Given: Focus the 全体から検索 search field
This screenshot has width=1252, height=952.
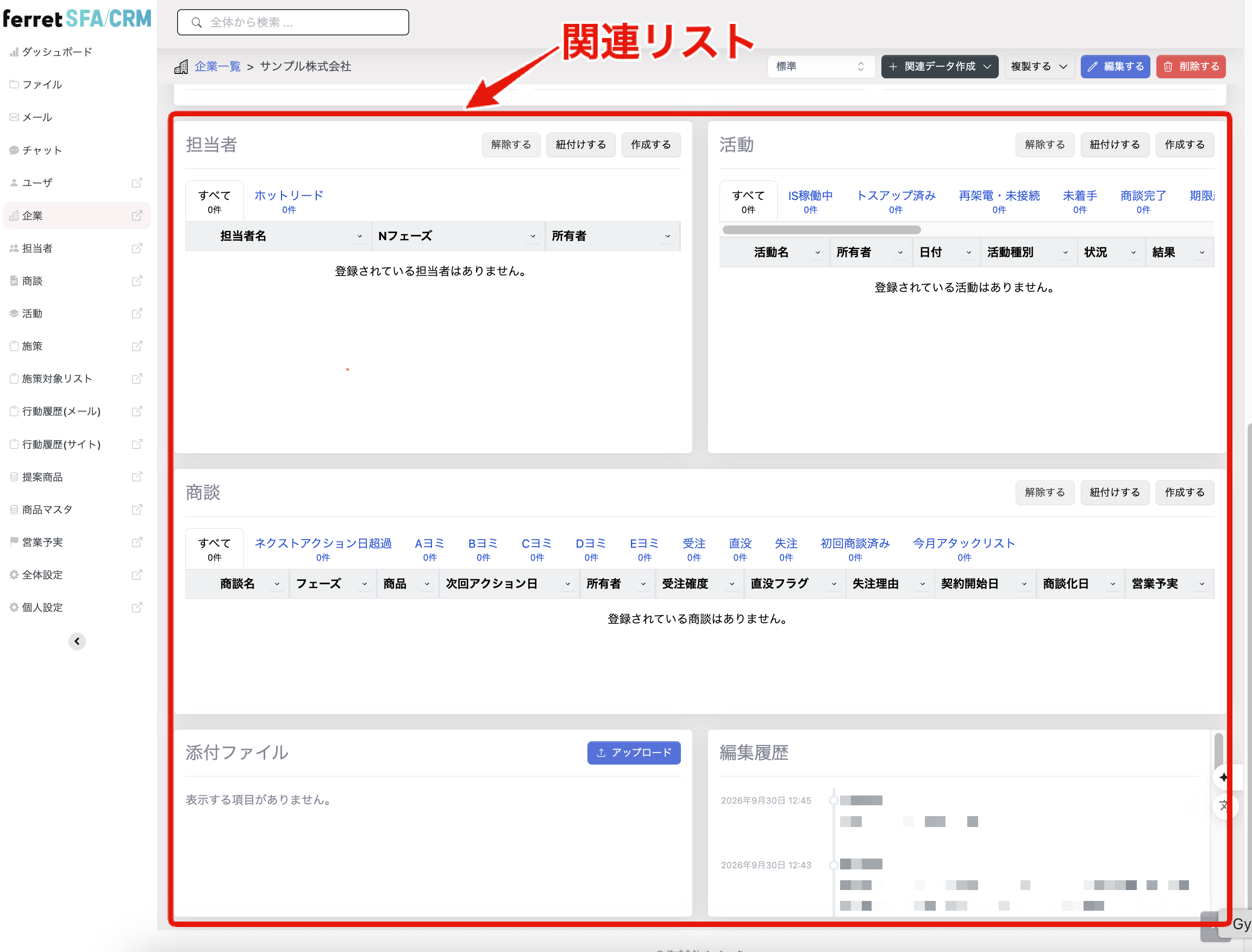Looking at the screenshot, I should pyautogui.click(x=292, y=22).
